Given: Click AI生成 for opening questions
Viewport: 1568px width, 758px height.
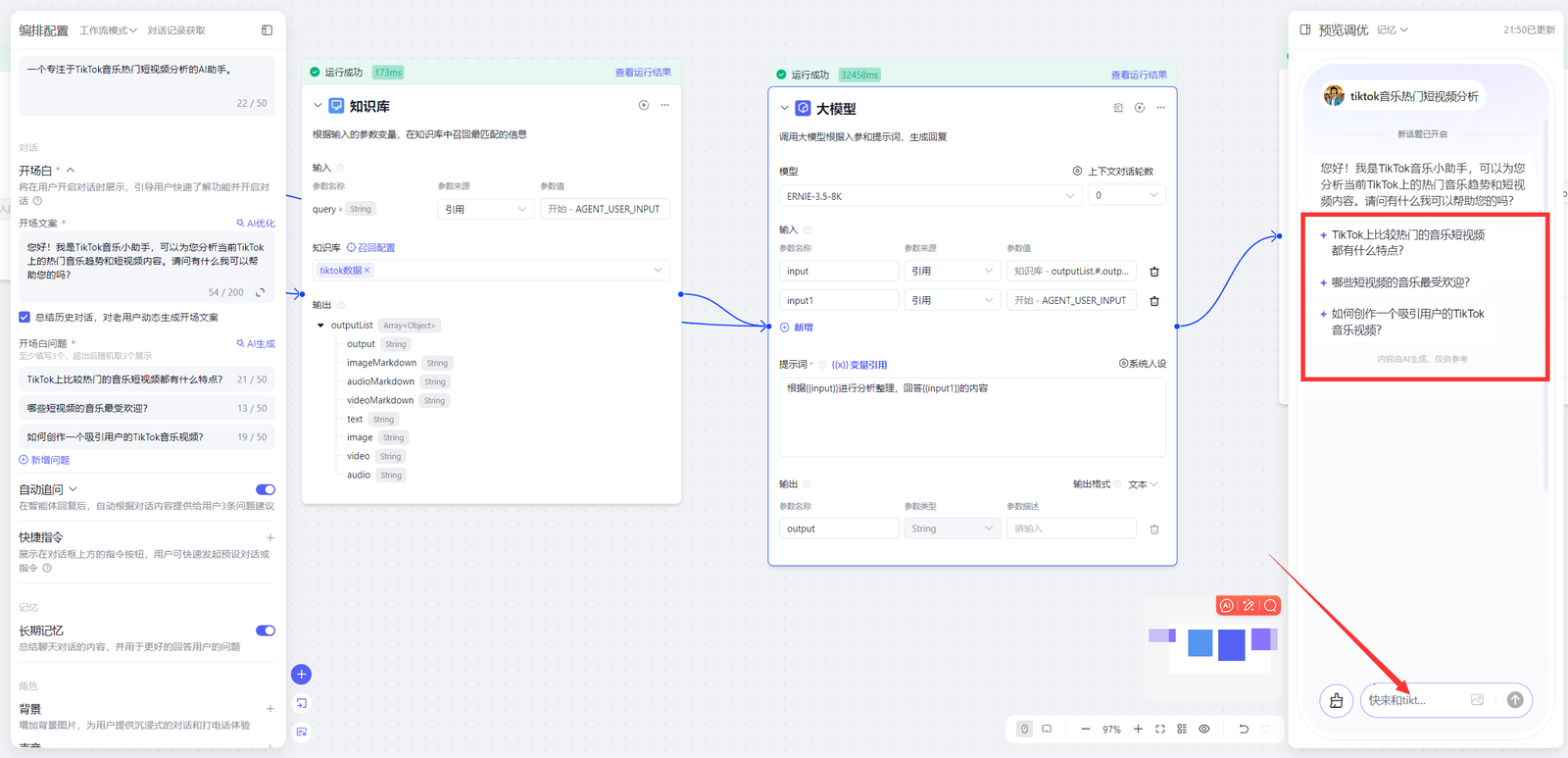Looking at the screenshot, I should tap(256, 343).
